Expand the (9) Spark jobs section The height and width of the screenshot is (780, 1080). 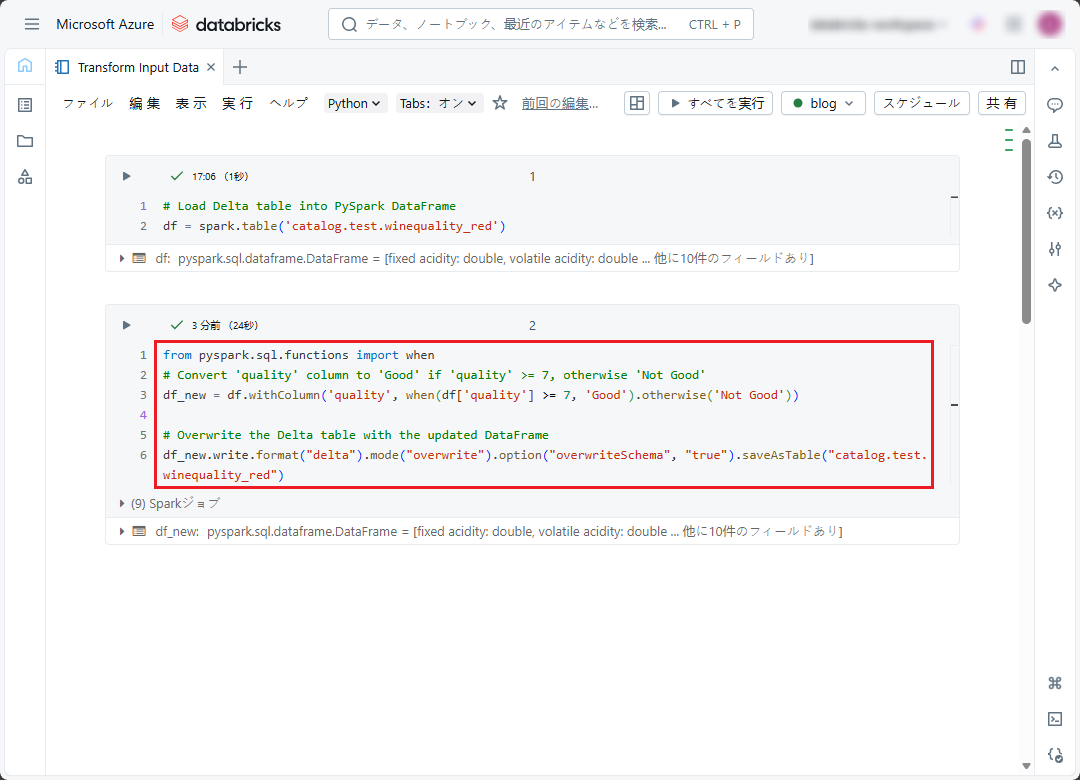click(x=123, y=503)
